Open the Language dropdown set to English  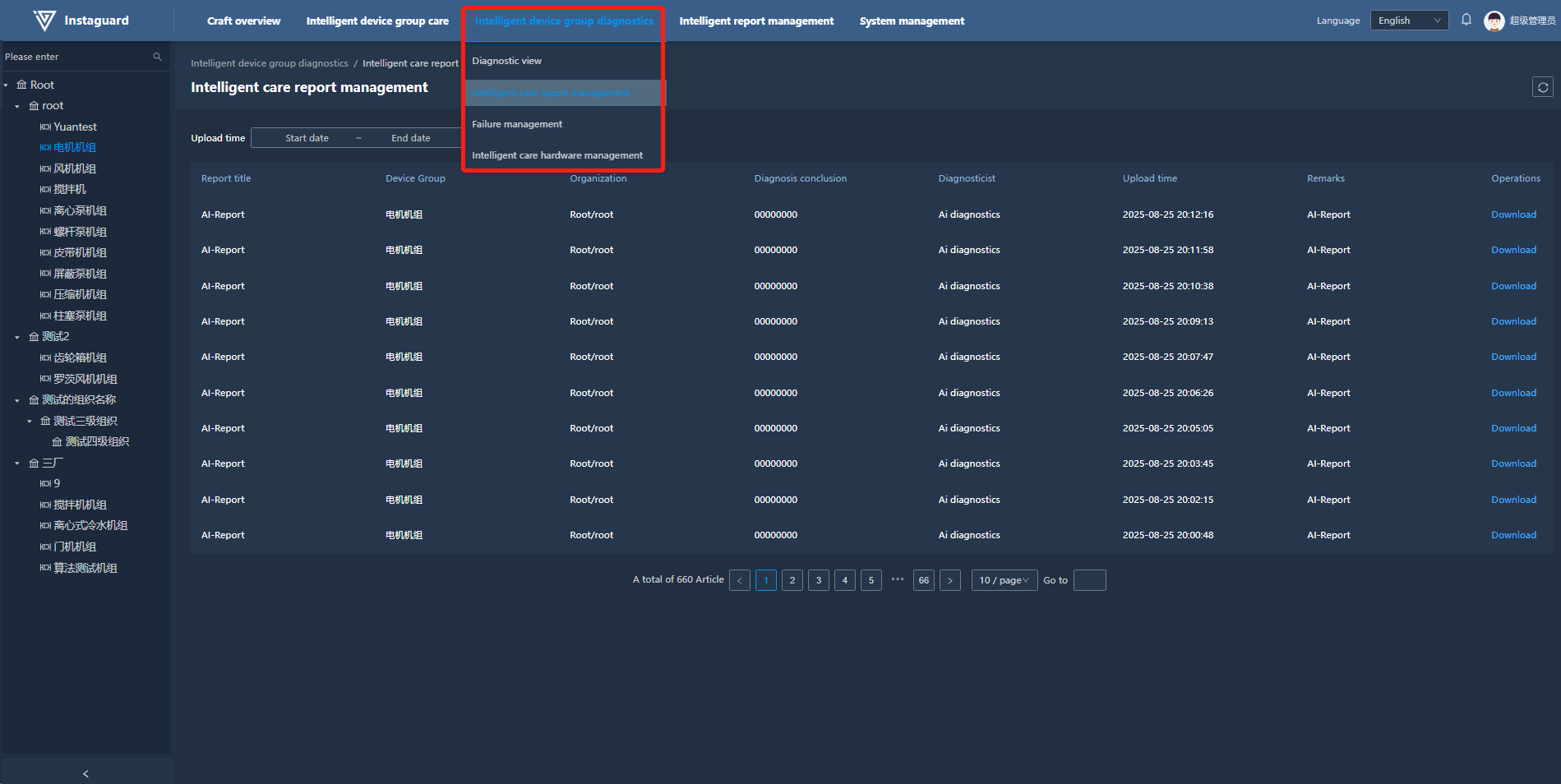click(1409, 21)
